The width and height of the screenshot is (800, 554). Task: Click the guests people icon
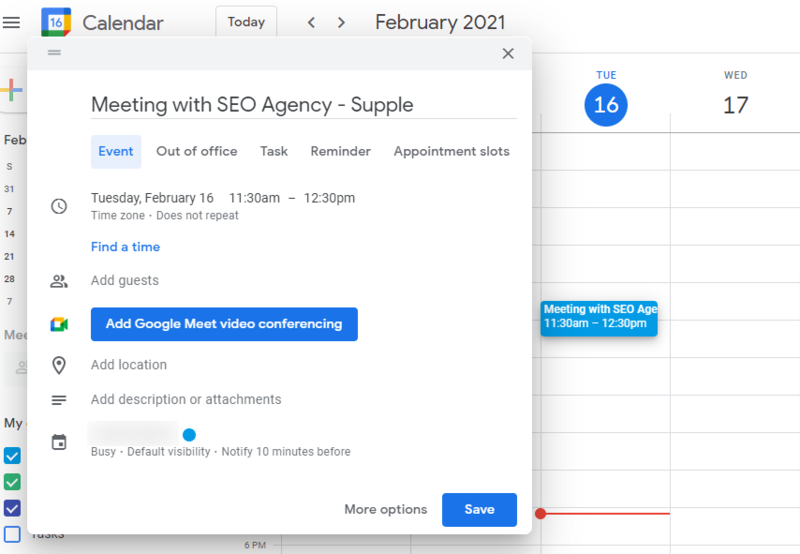59,281
